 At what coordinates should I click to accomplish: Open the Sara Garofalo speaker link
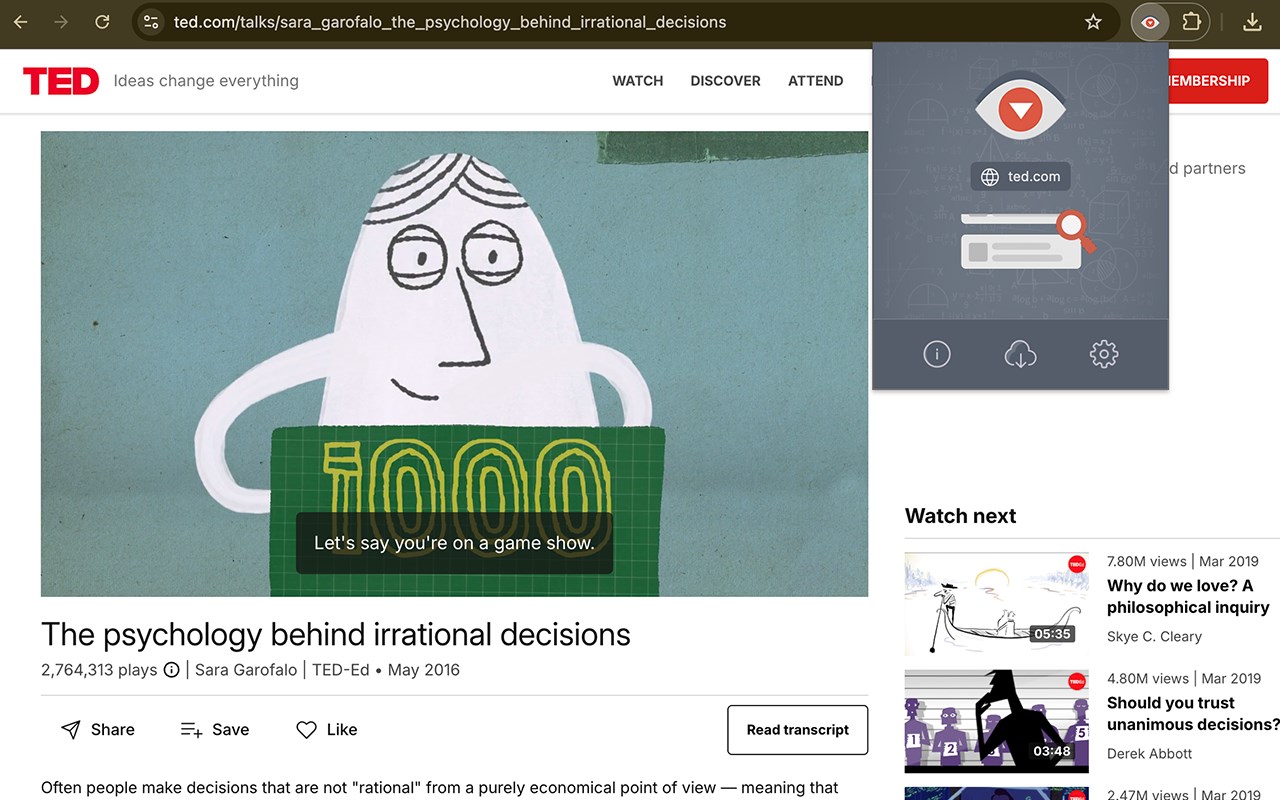(246, 670)
